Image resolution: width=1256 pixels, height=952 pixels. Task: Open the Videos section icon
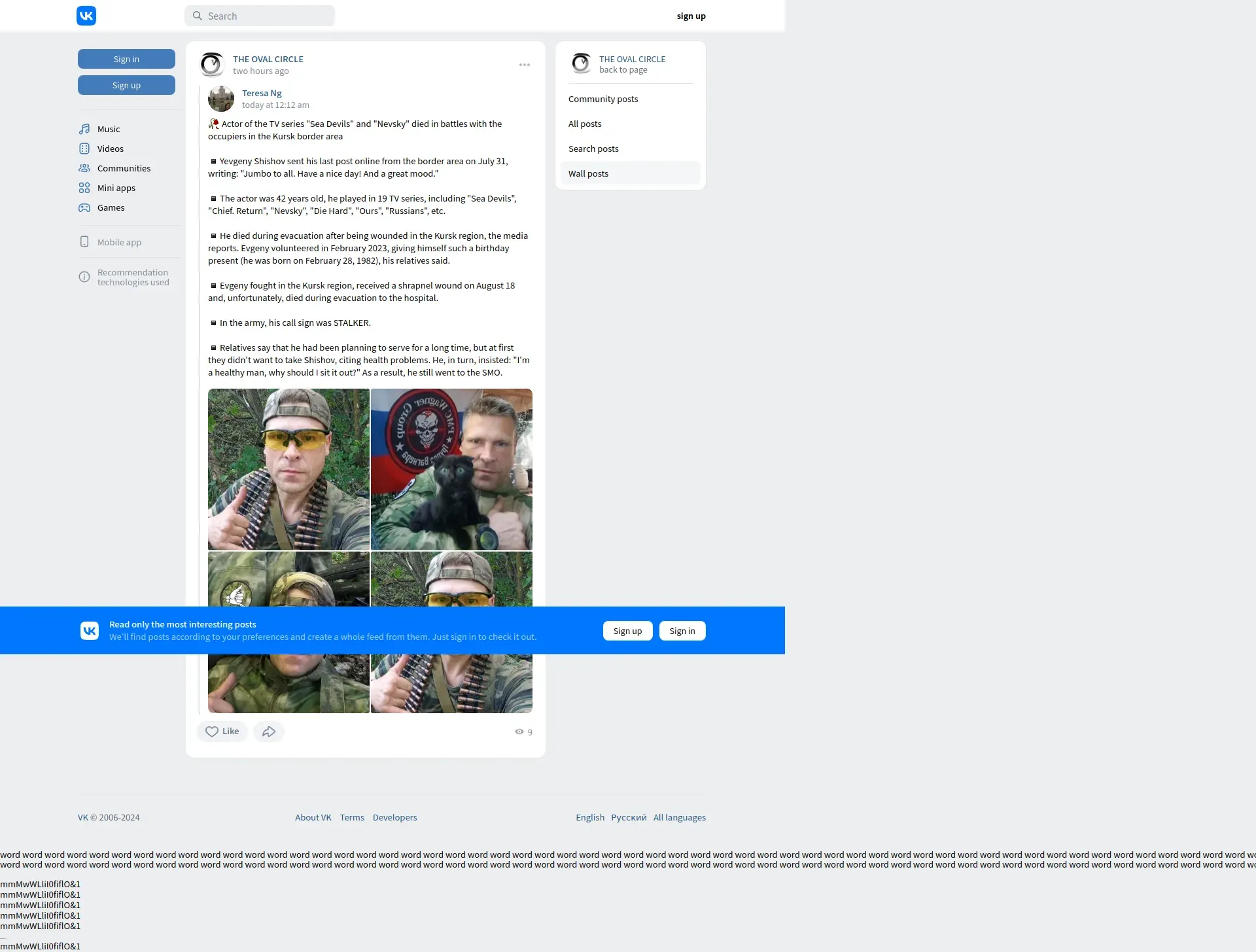84,149
